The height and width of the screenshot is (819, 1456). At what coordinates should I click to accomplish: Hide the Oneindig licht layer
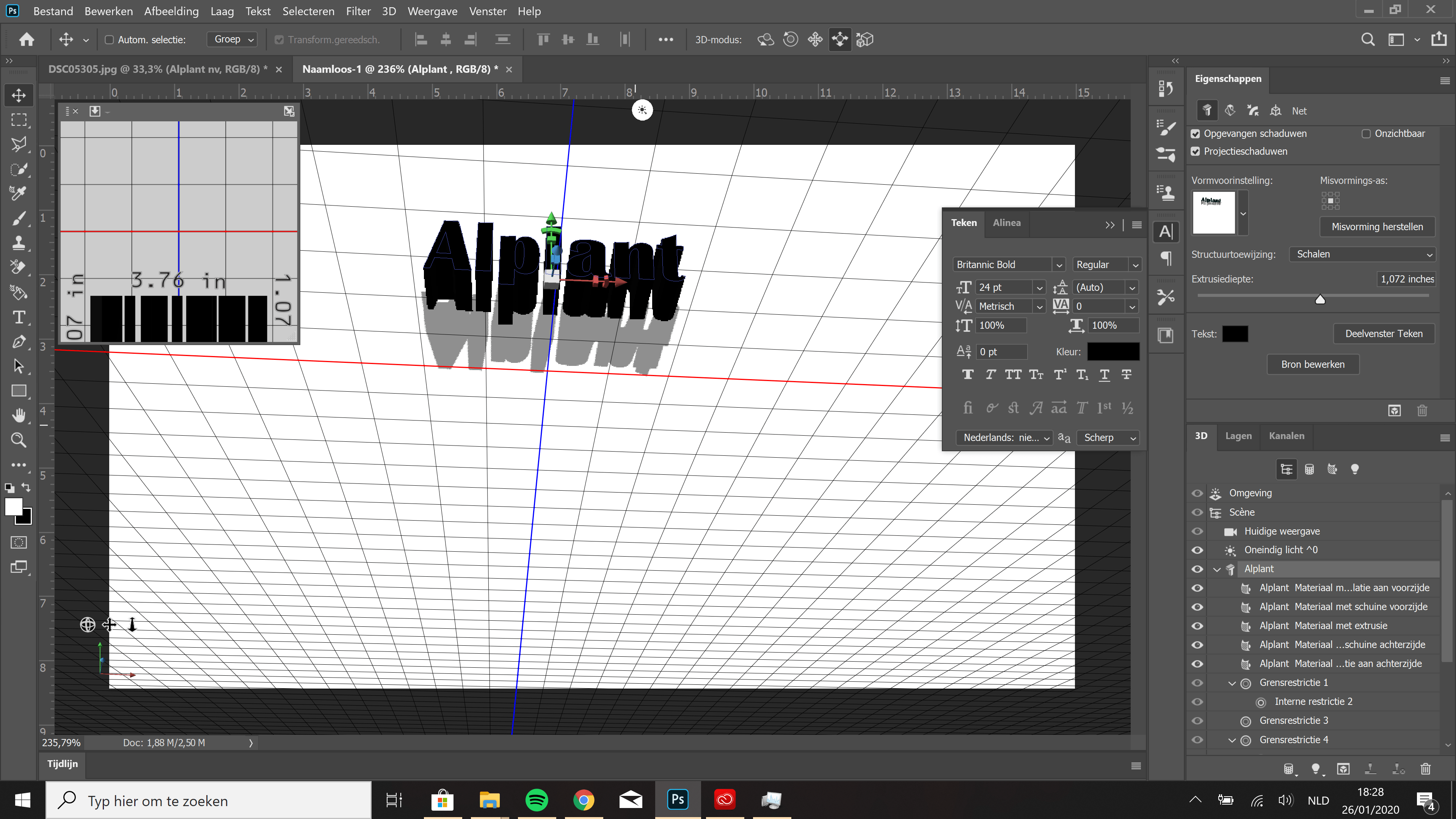1198,550
